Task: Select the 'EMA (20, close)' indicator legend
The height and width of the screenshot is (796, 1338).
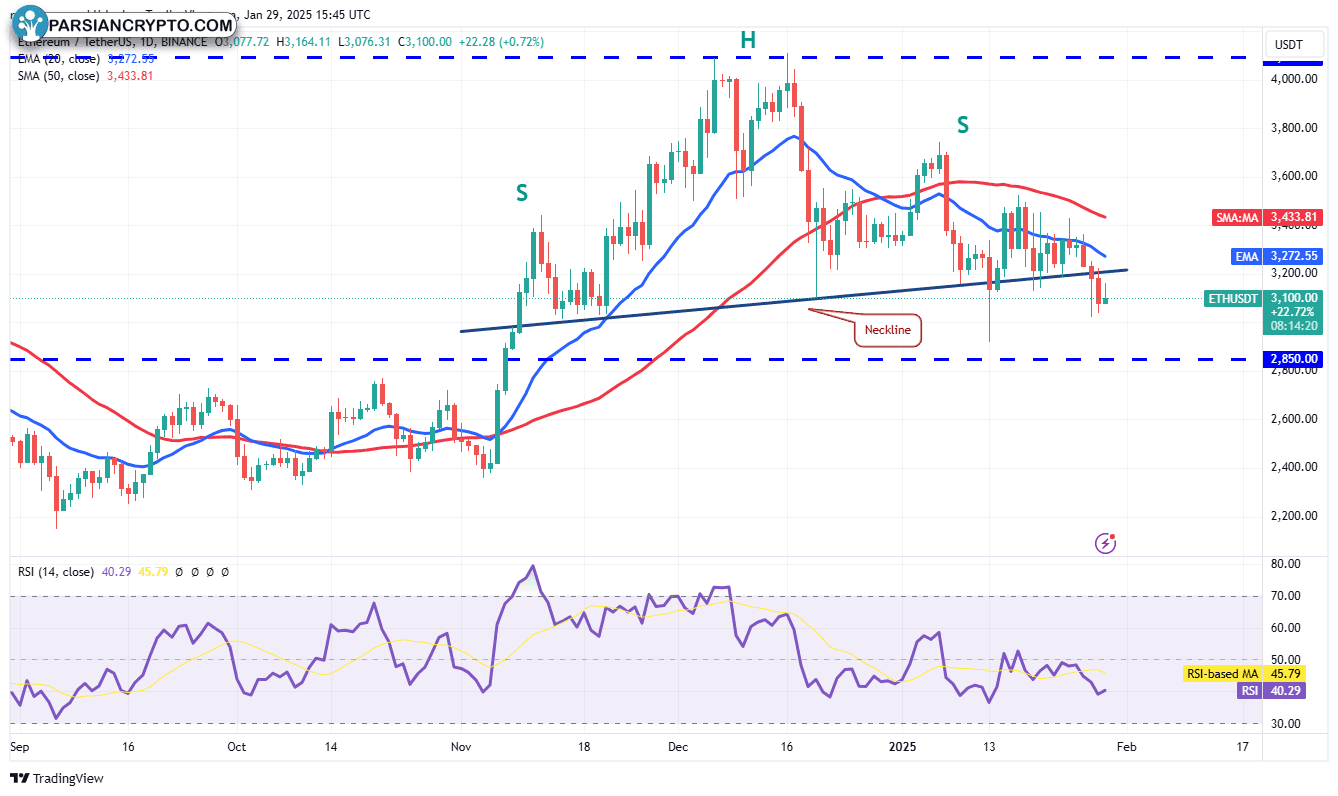Action: pos(58,59)
